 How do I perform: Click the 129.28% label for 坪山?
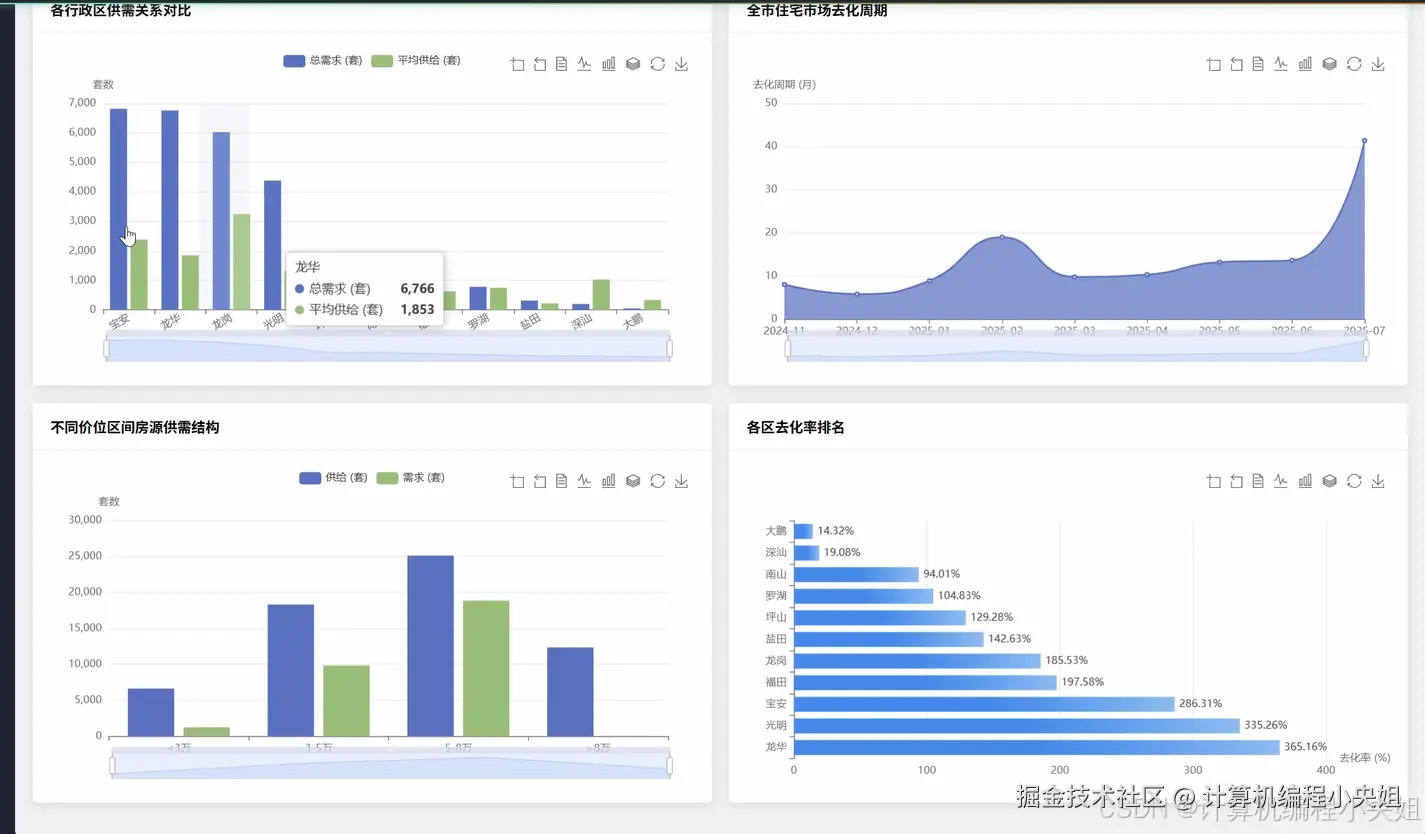click(992, 617)
